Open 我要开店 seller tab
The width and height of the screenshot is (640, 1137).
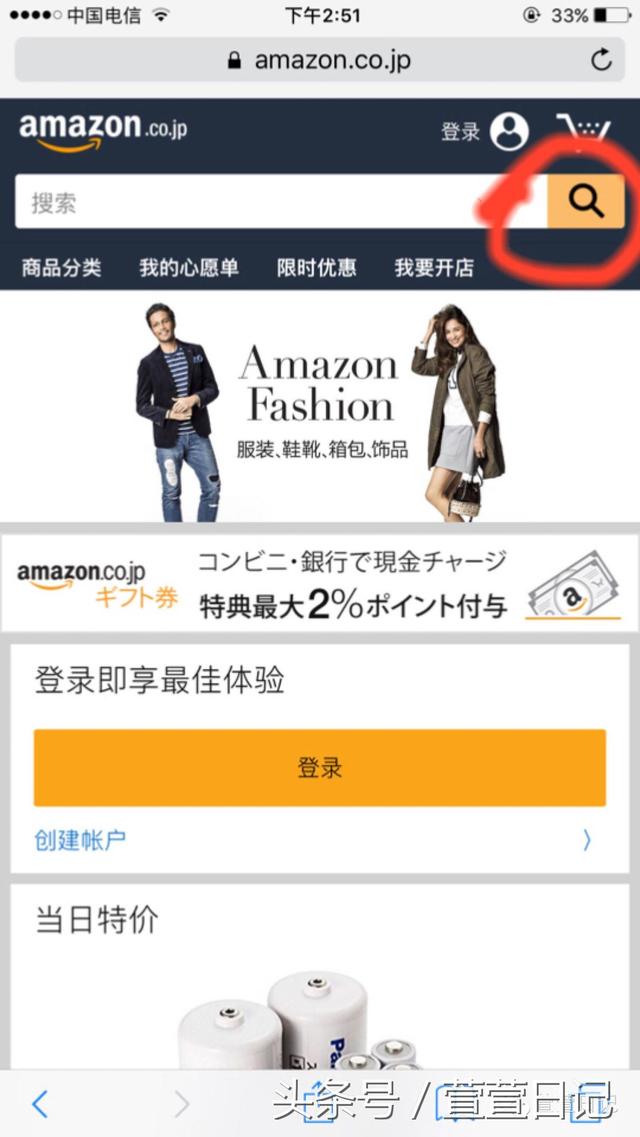434,268
